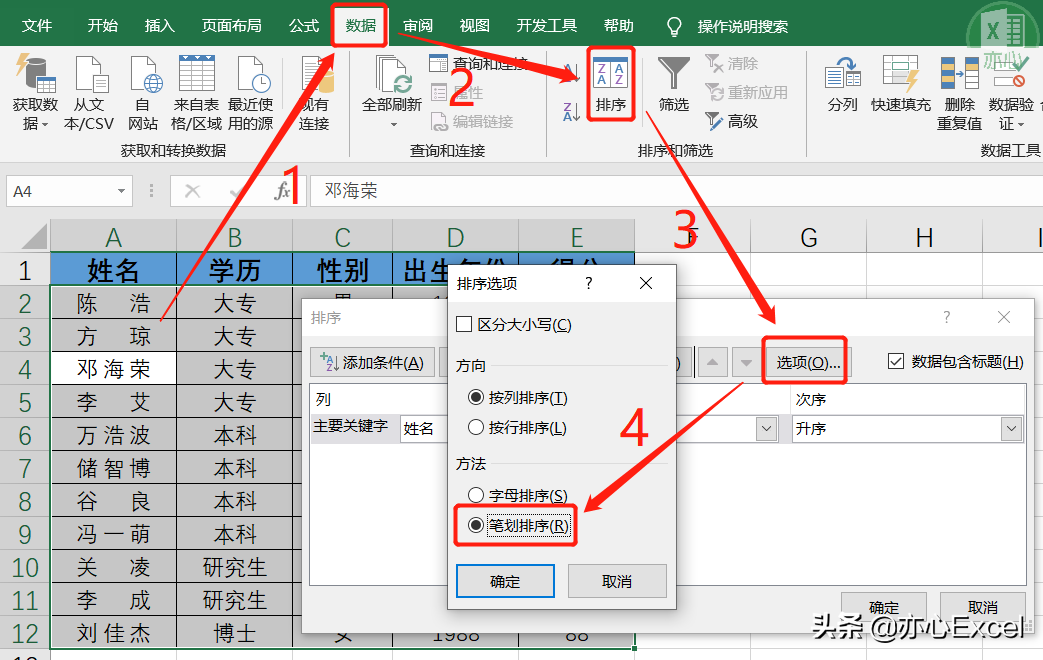Screen dimensions: 1043x660
Task: Switch to the 审阅 tab
Action: (418, 26)
